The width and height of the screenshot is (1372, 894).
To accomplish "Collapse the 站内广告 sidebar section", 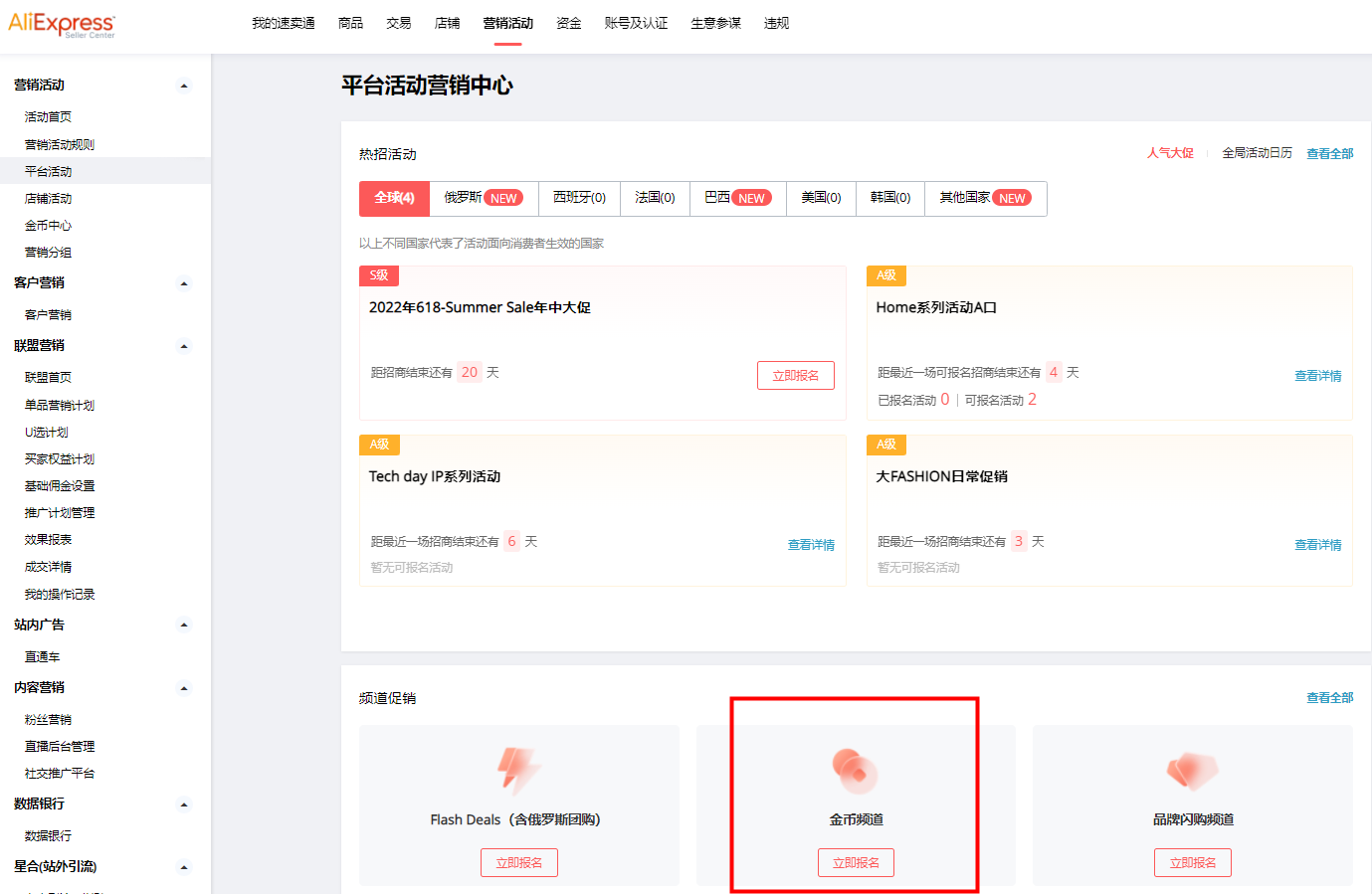I will click(184, 626).
